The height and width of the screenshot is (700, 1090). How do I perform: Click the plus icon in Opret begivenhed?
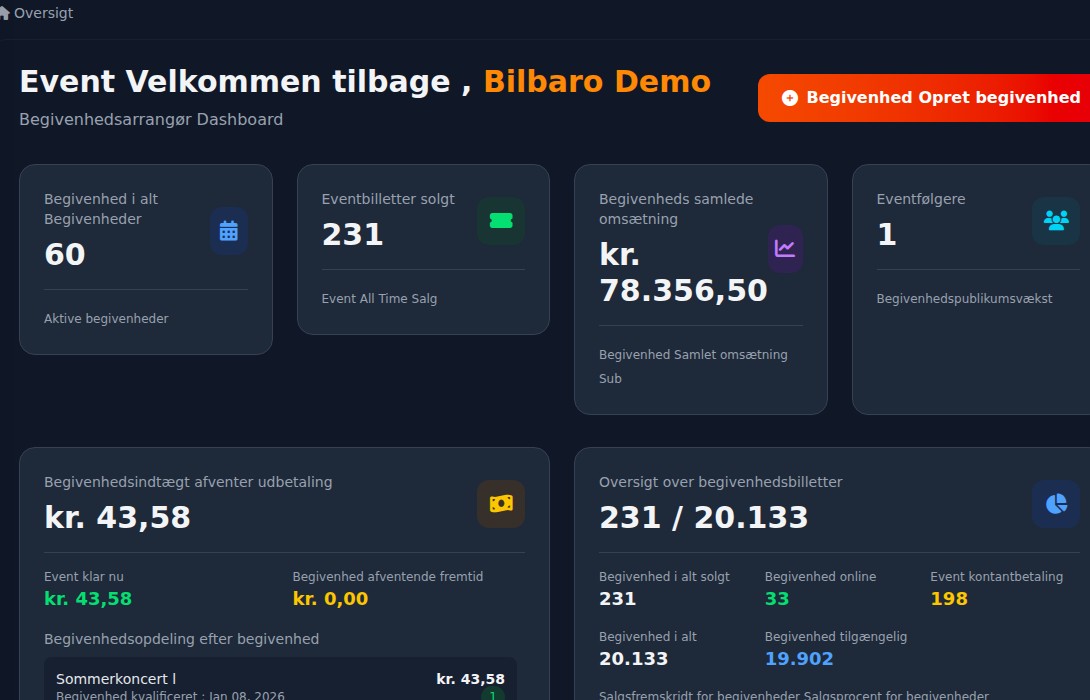pyautogui.click(x=790, y=98)
